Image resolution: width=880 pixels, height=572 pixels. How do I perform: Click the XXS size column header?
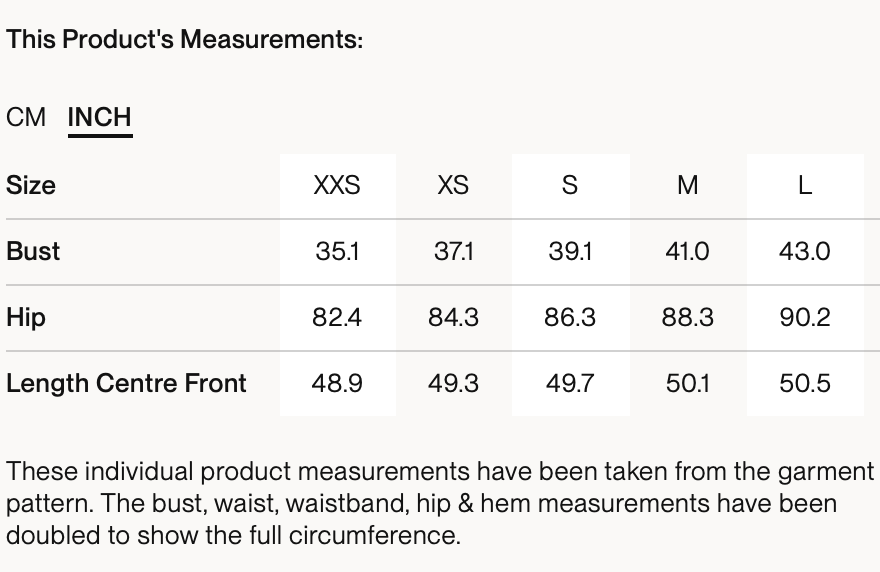337,185
